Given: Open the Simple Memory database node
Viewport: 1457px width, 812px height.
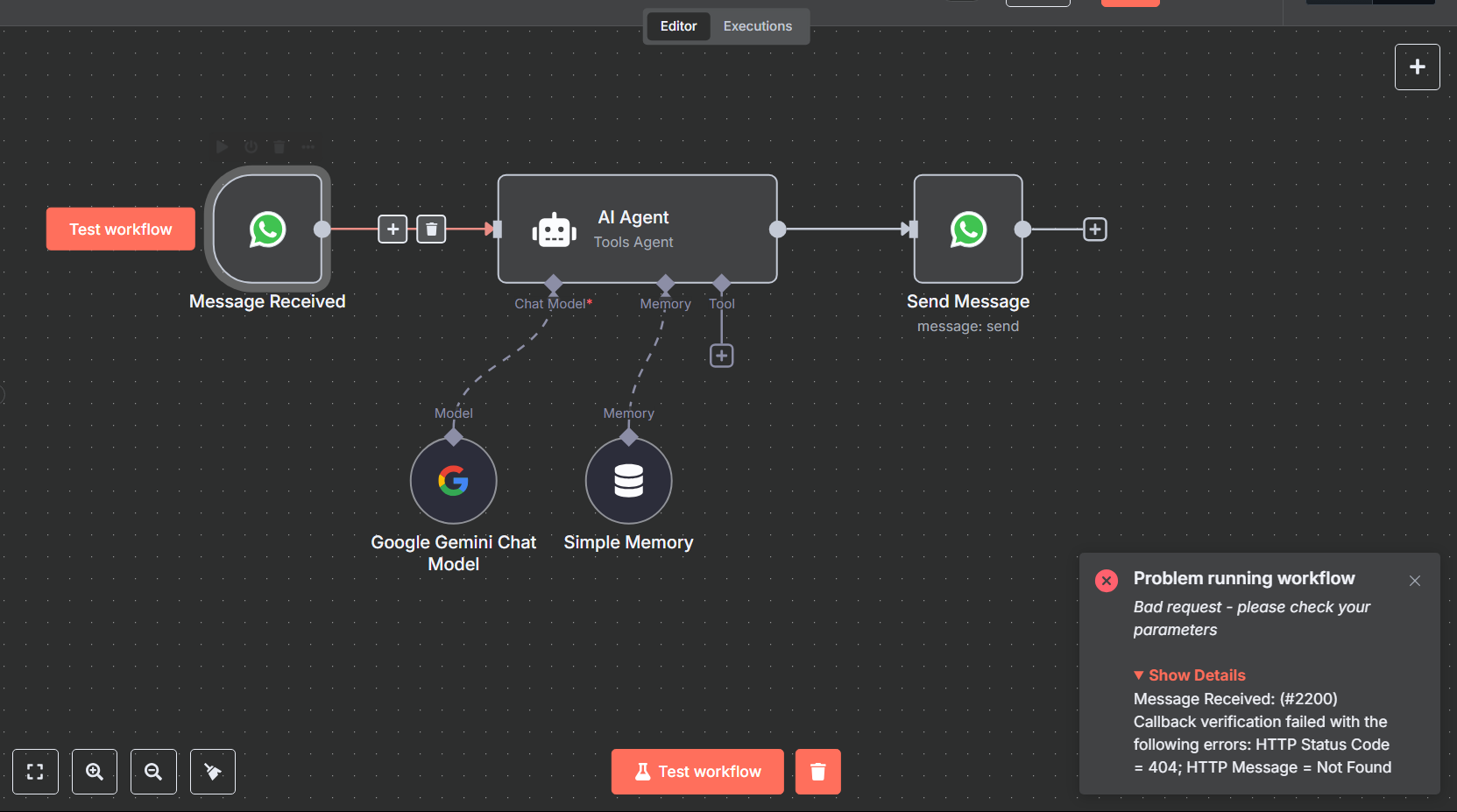Looking at the screenshot, I should [628, 480].
